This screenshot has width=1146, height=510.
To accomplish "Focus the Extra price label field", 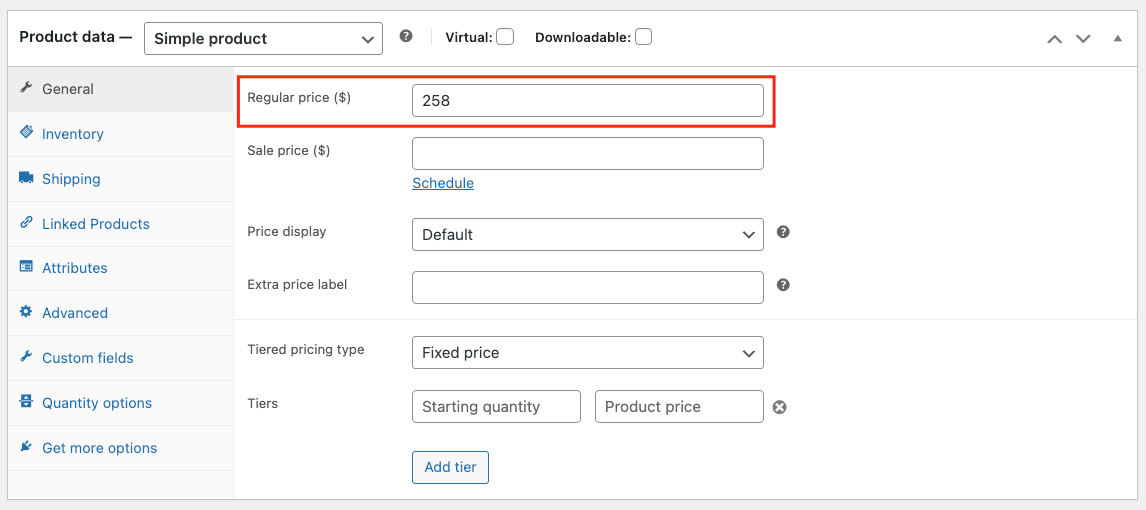I will click(x=588, y=287).
